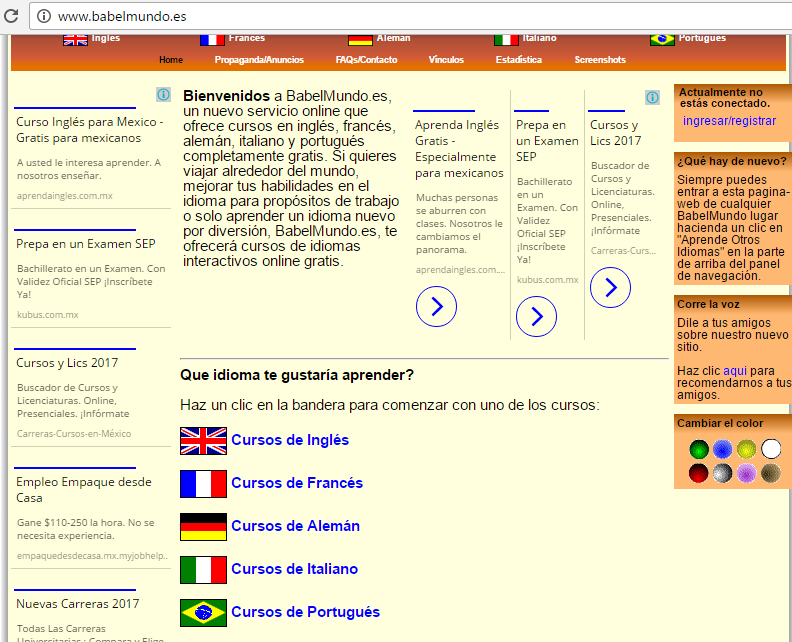Viewport: 792px width, 642px height.
Task: Open the FAQs/Contacto menu item
Action: [366, 60]
